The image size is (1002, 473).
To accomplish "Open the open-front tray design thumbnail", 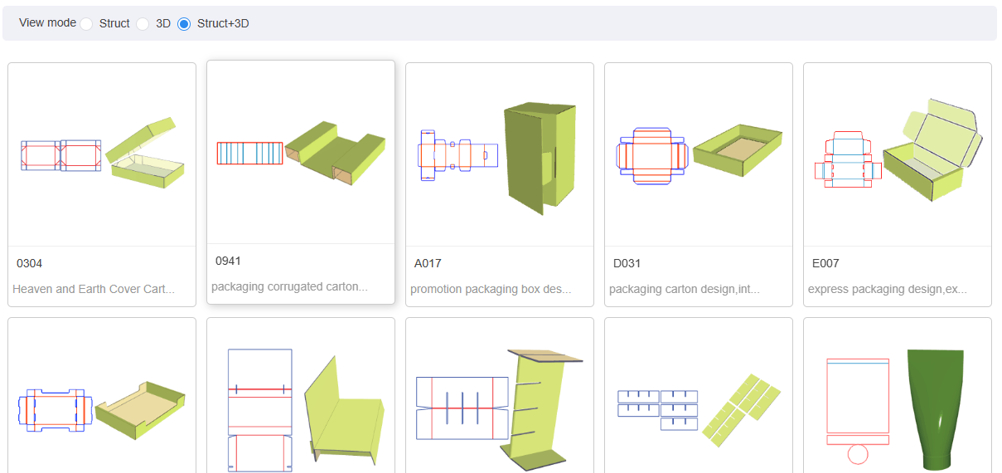I will point(102,396).
